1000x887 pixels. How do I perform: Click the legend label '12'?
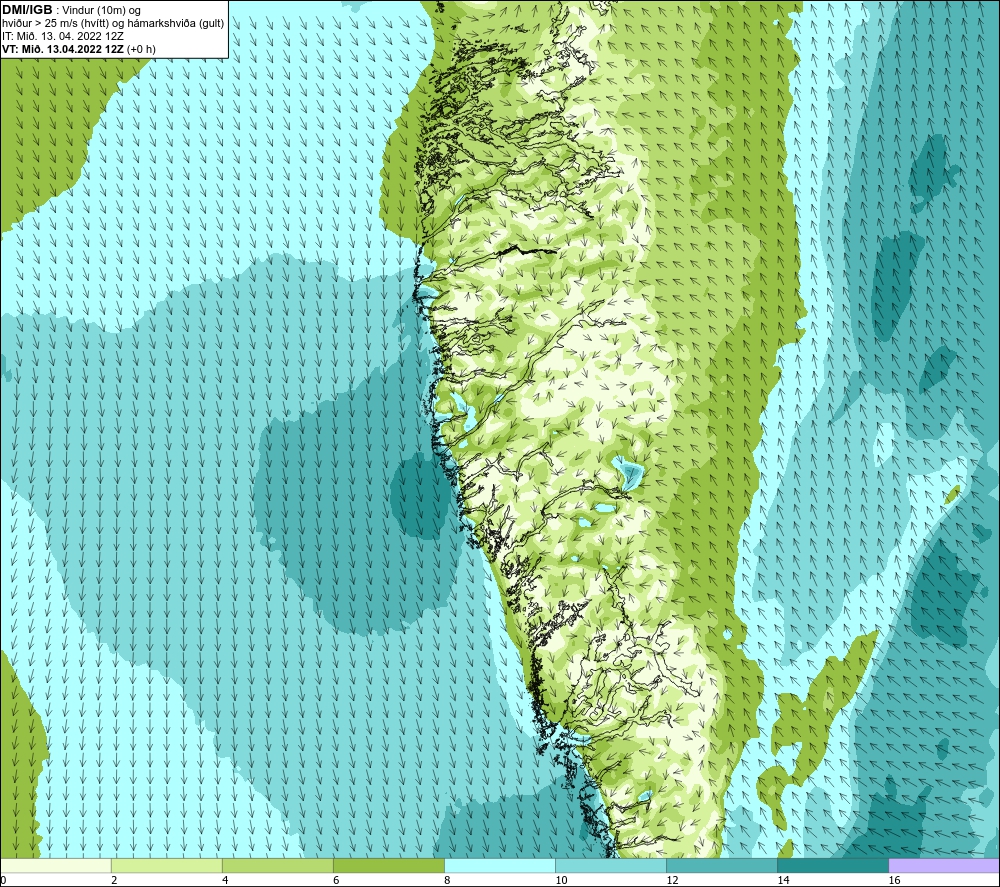pos(672,880)
